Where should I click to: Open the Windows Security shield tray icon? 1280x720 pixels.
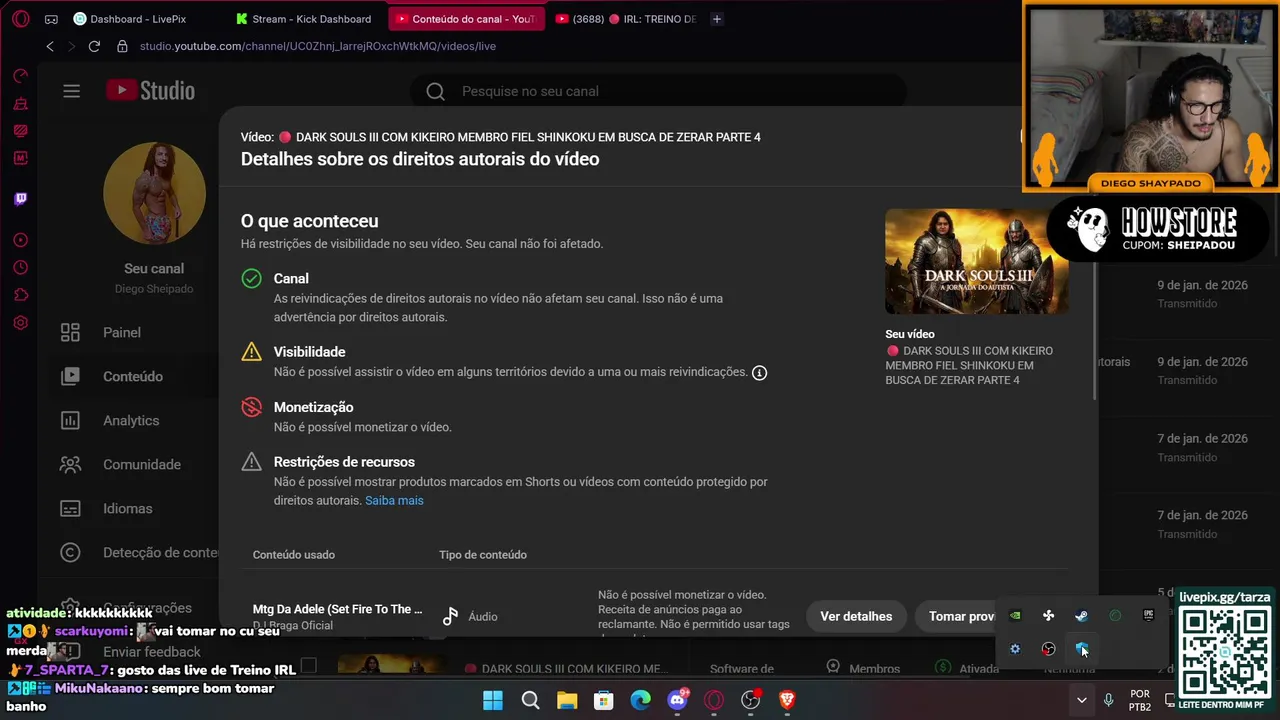[1081, 649]
